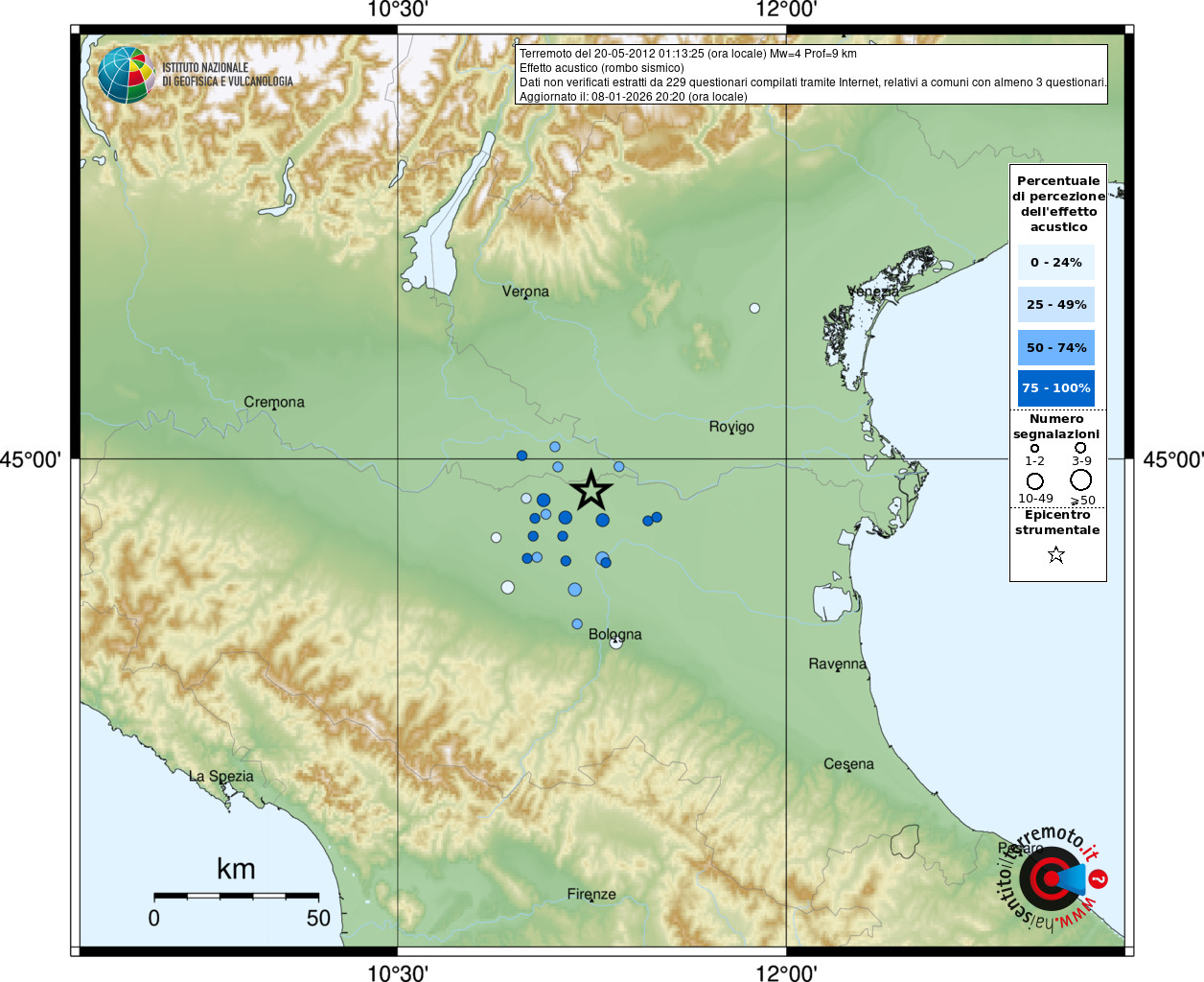Click the 'Percentuale di percezione' legend title

click(x=1058, y=203)
